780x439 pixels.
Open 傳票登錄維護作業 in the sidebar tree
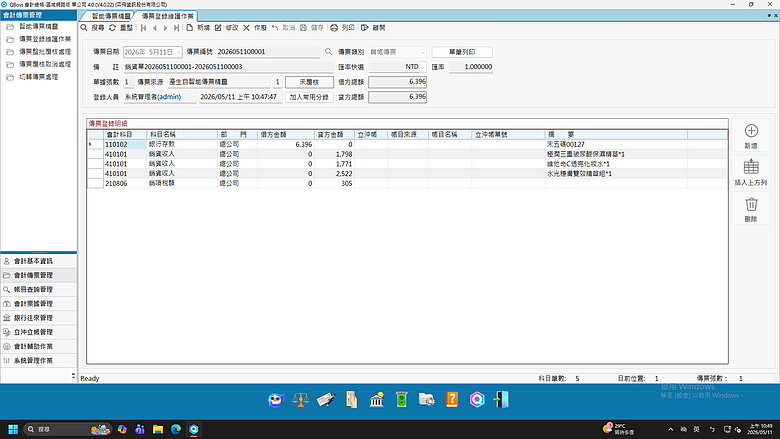coord(45,39)
